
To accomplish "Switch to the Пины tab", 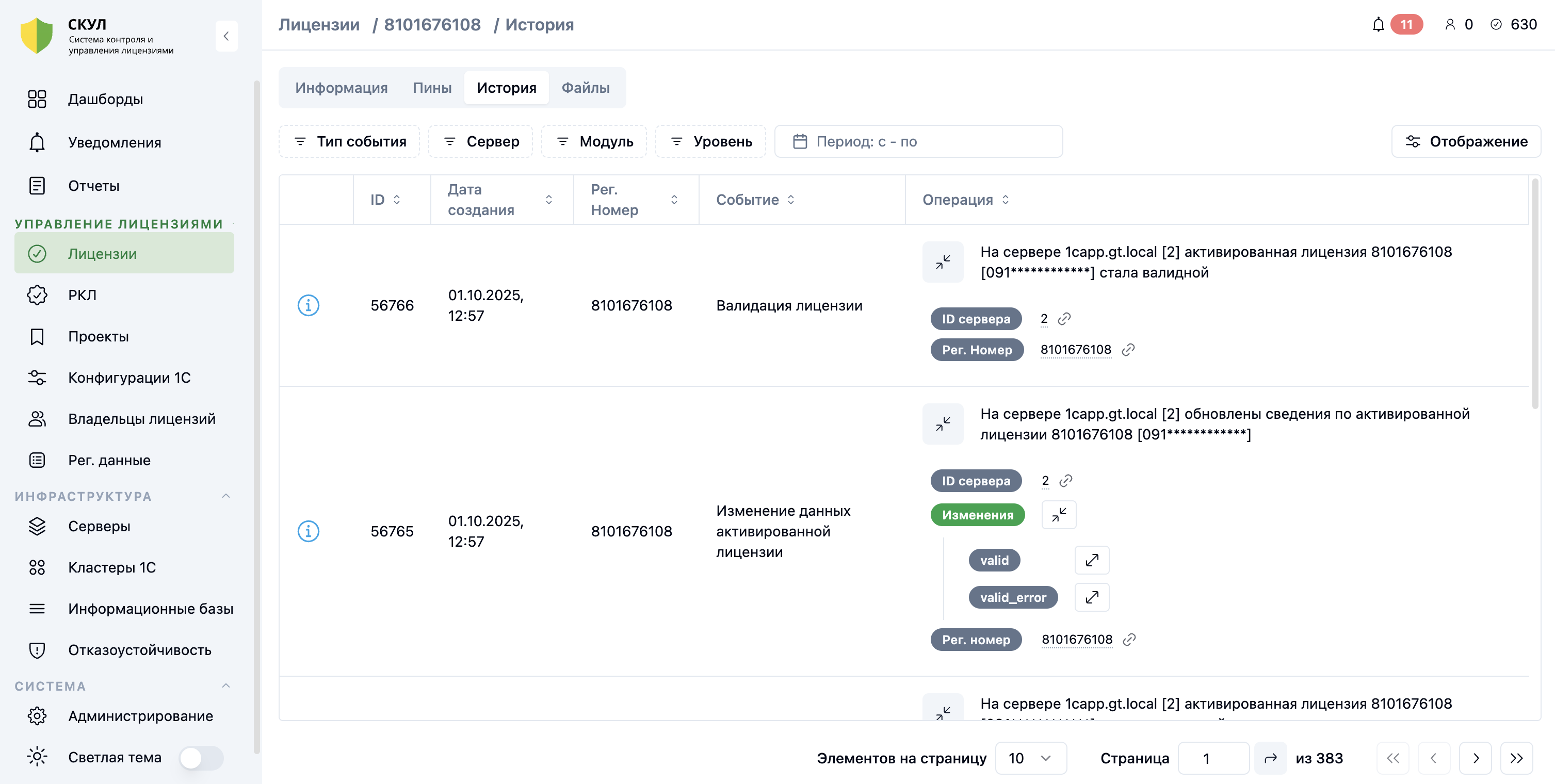I will point(432,88).
